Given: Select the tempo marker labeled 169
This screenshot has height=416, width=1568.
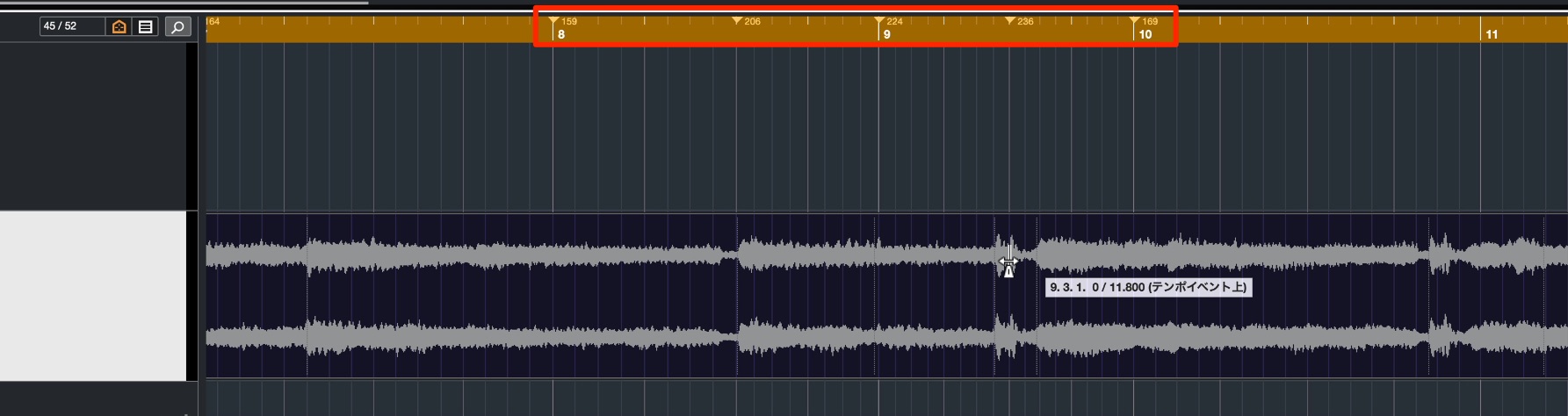Looking at the screenshot, I should point(1134,21).
